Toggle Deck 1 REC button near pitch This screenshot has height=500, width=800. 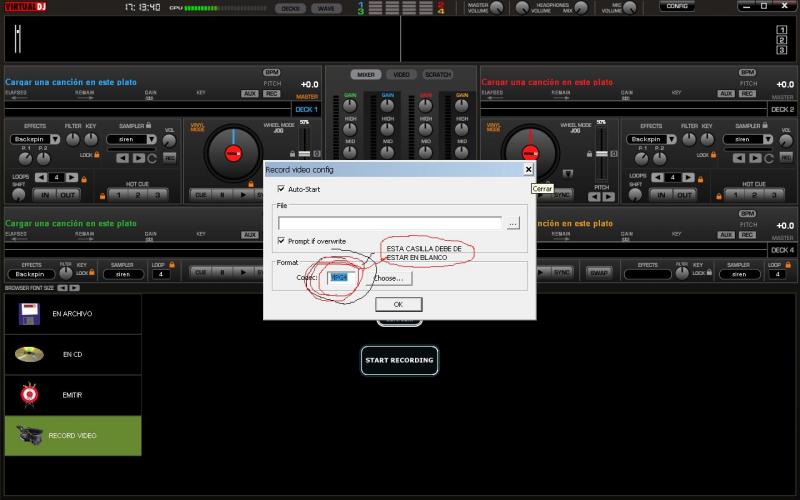(x=271, y=93)
